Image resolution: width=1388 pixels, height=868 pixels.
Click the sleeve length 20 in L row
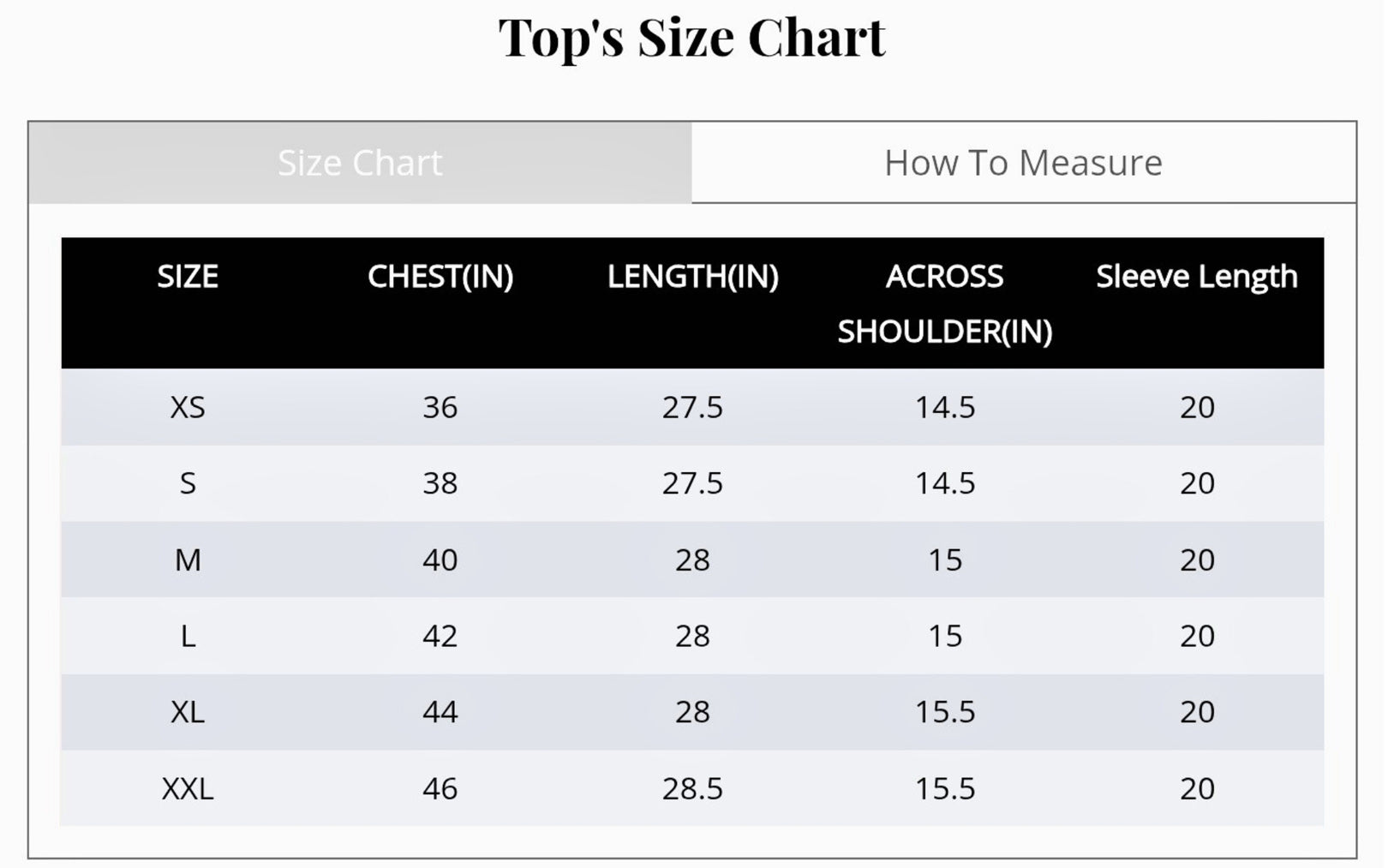coord(1197,636)
